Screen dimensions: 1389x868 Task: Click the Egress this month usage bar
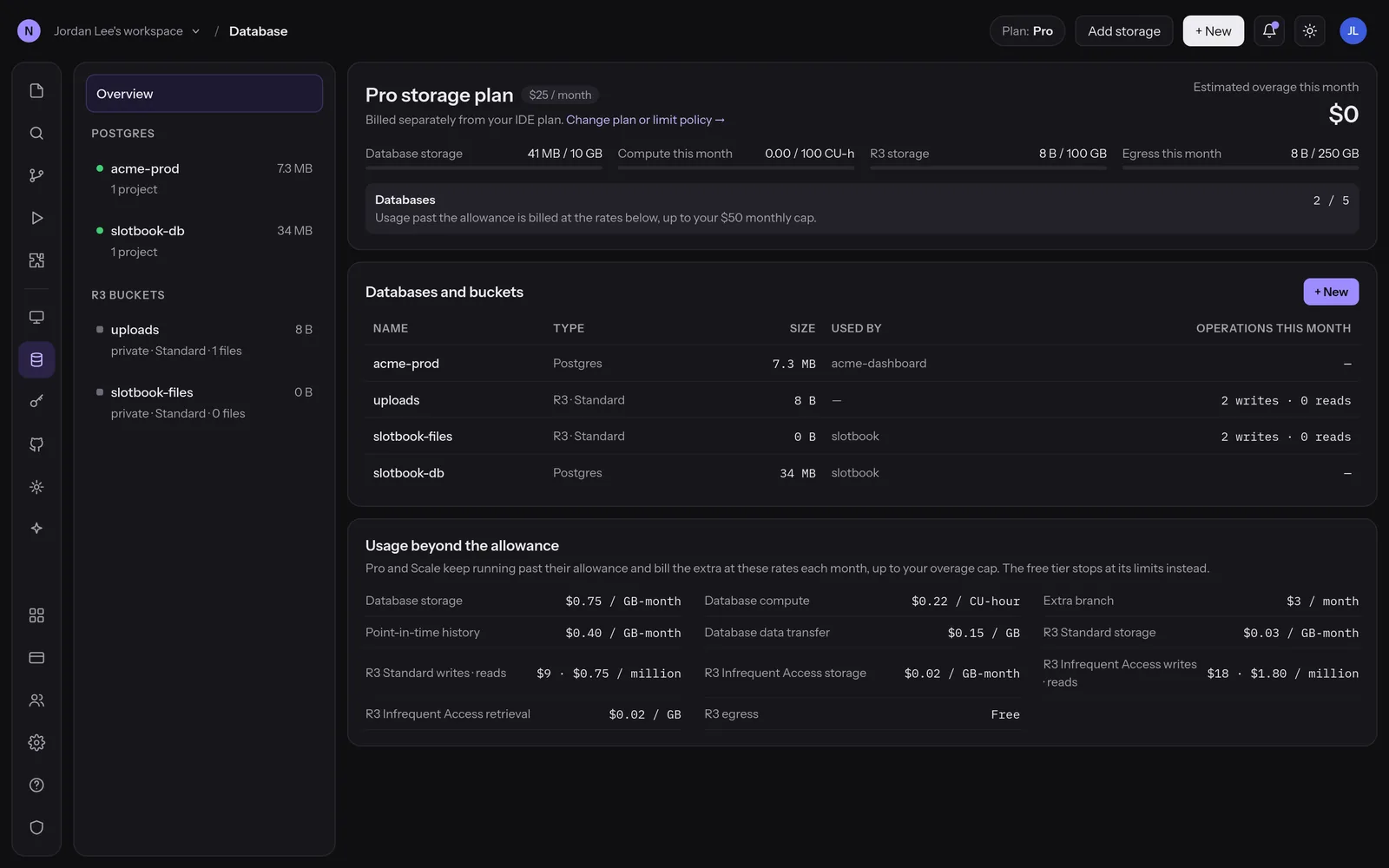click(1241, 168)
